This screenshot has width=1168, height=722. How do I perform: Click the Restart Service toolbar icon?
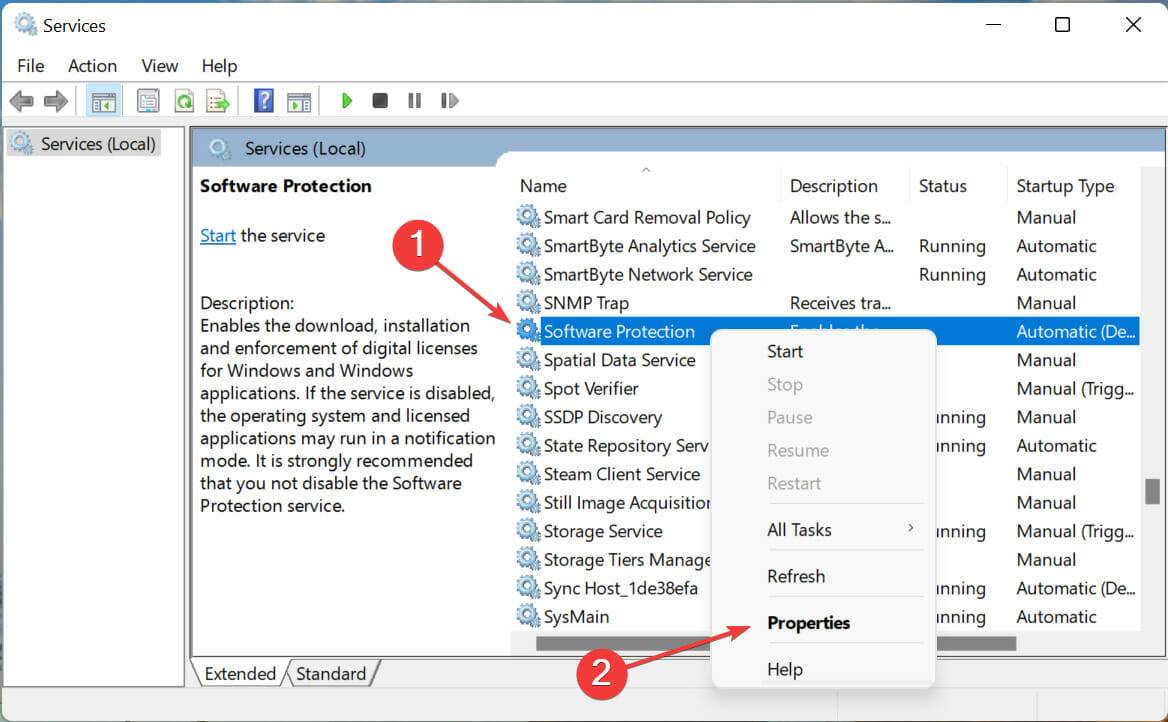click(x=449, y=101)
